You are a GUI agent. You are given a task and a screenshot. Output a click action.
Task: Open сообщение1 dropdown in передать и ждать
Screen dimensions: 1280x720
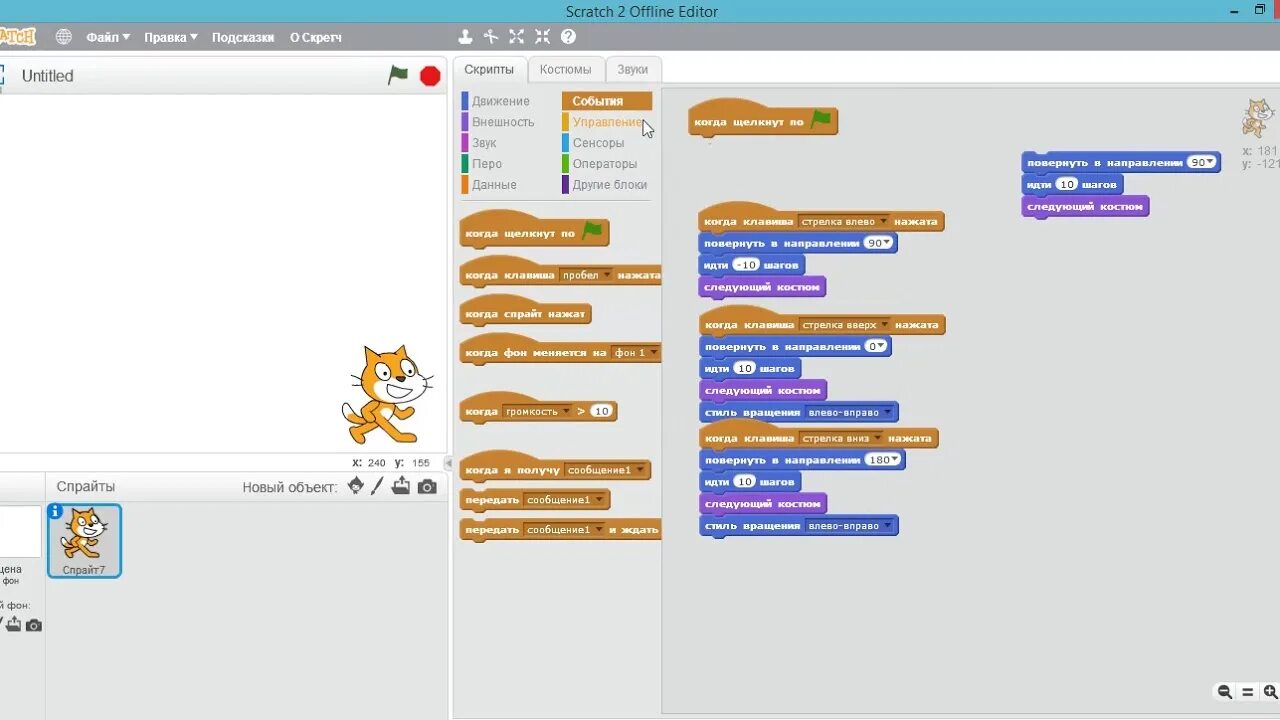point(565,529)
